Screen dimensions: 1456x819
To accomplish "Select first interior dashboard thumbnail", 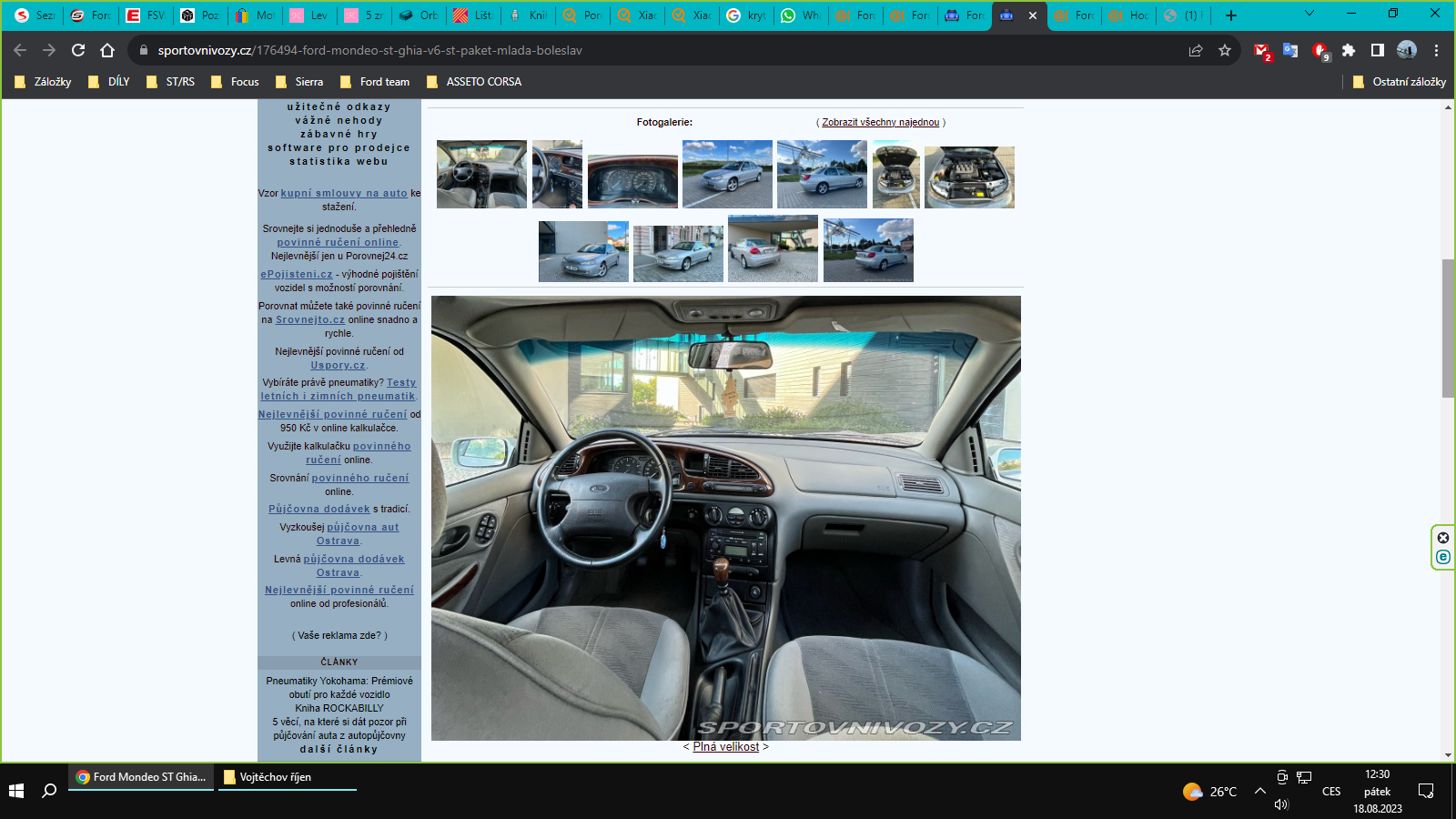I will (x=481, y=174).
